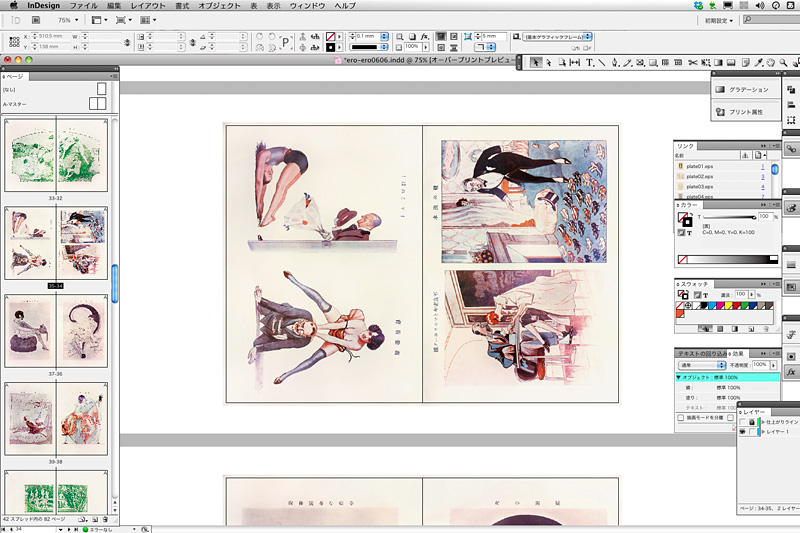Toggle fill/stroke selector in Color panel
Image resolution: width=800 pixels, height=533 pixels.
tap(684, 219)
